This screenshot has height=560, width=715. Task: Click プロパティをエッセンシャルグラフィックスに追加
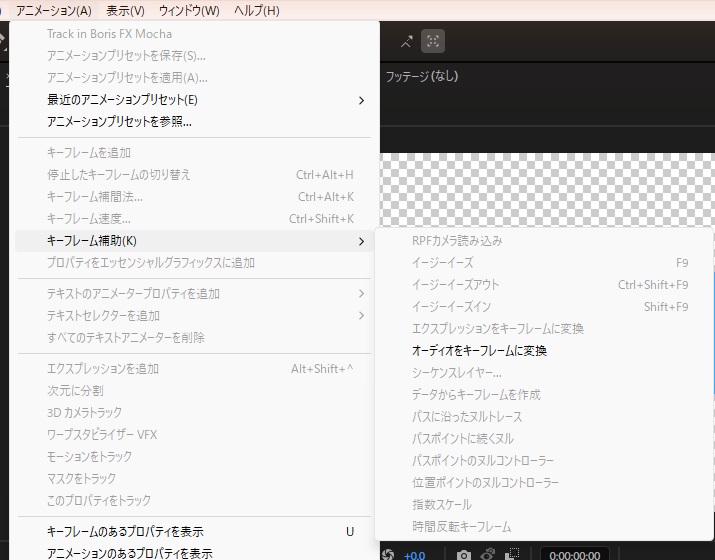click(x=194, y=263)
